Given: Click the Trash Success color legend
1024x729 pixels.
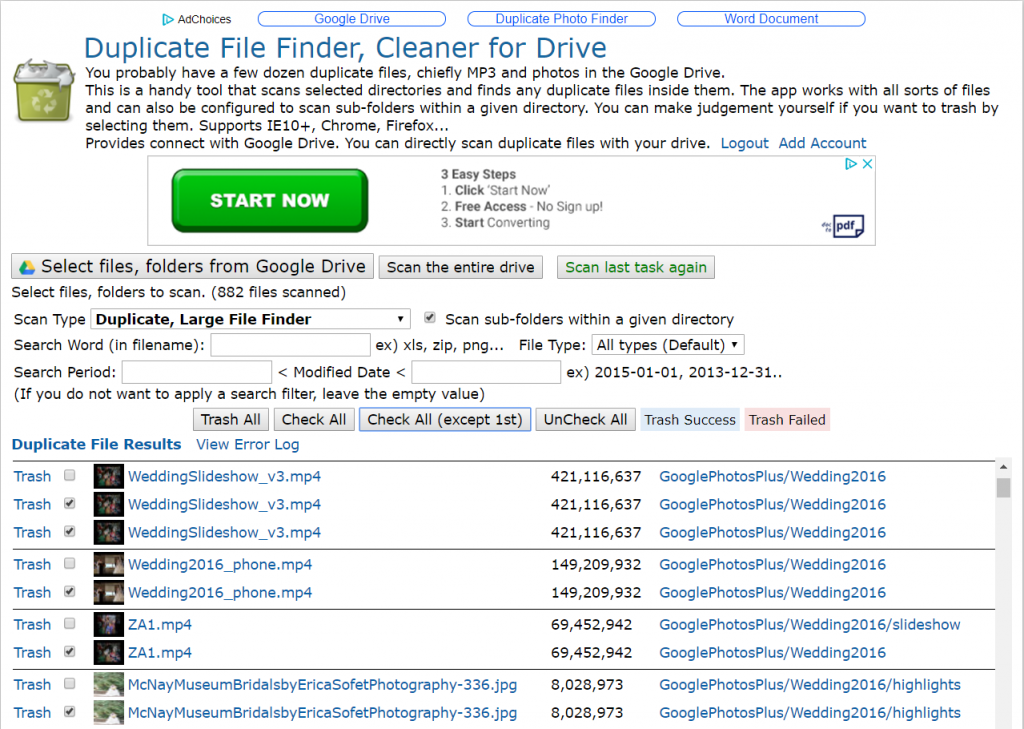Looking at the screenshot, I should coord(690,419).
